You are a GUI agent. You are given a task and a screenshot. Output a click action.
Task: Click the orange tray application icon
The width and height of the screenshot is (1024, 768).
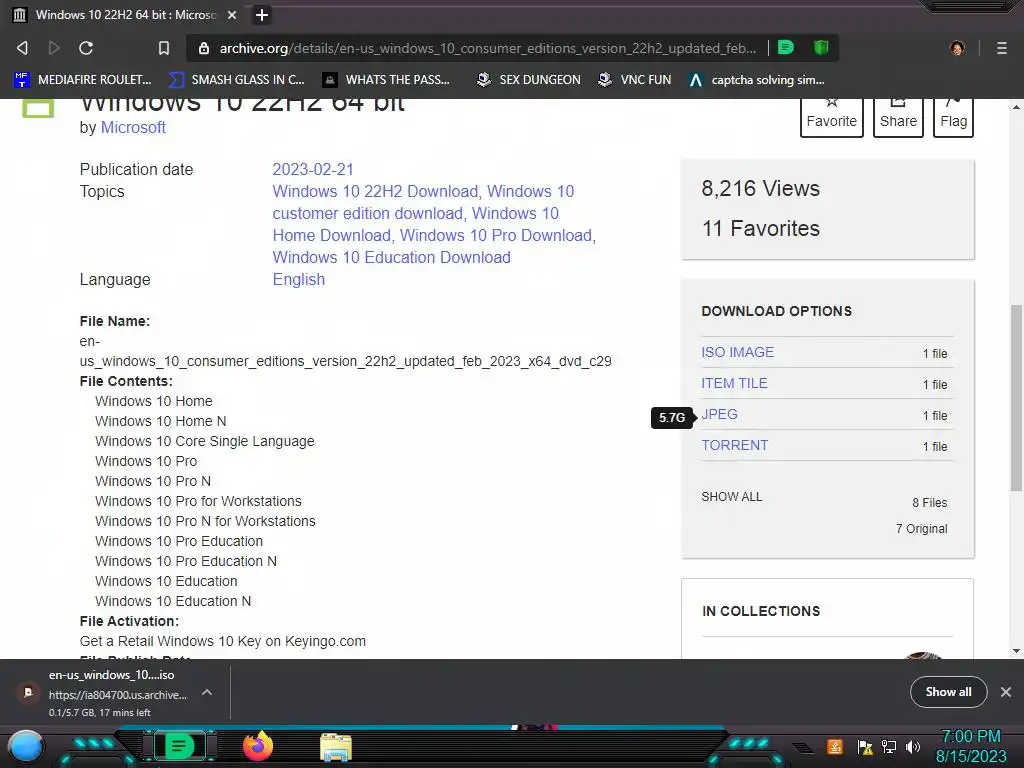pyautogui.click(x=835, y=746)
